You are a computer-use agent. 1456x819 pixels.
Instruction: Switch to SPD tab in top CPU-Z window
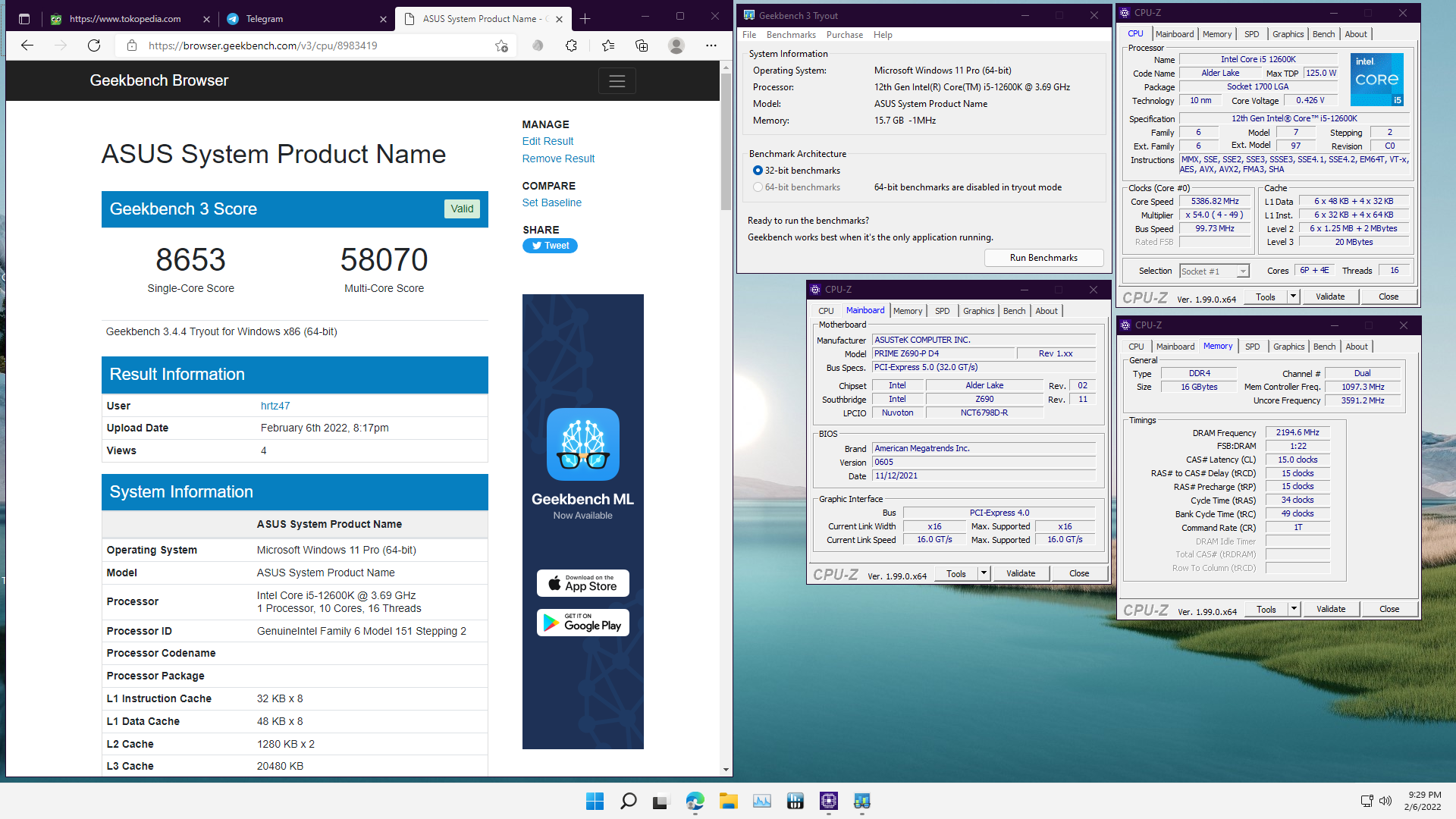click(1252, 34)
